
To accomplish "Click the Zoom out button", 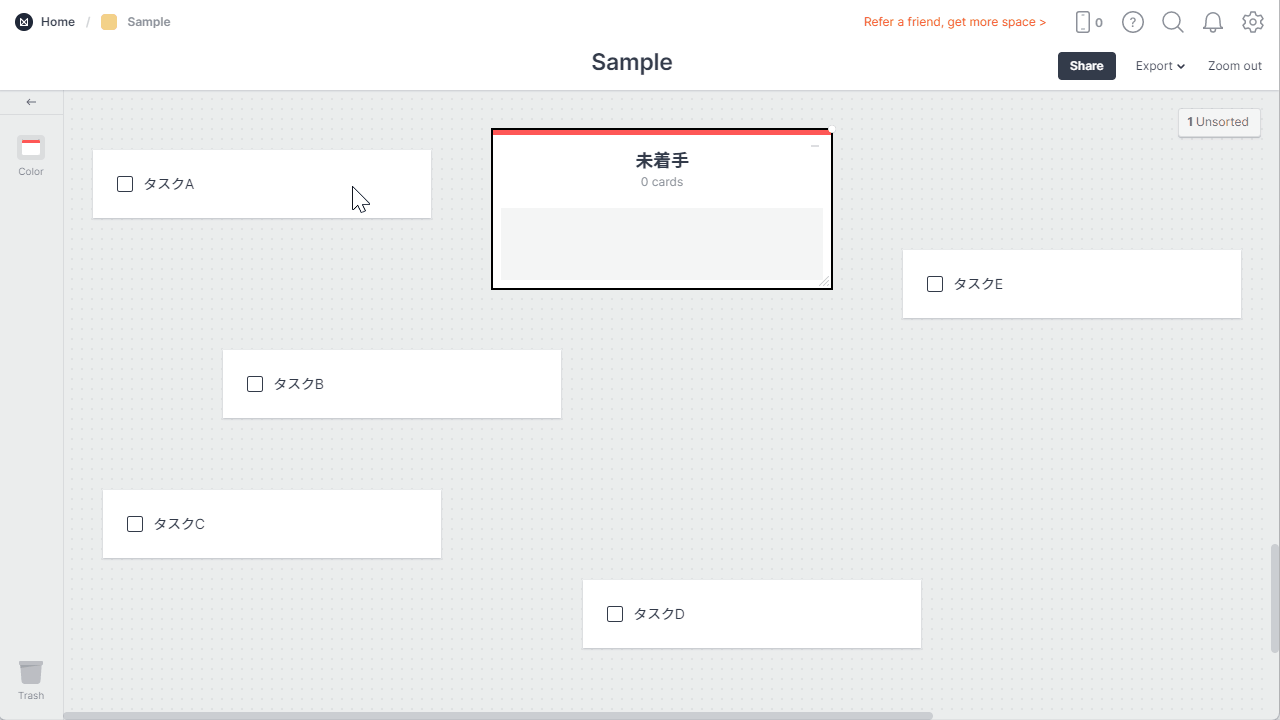I will [1235, 66].
